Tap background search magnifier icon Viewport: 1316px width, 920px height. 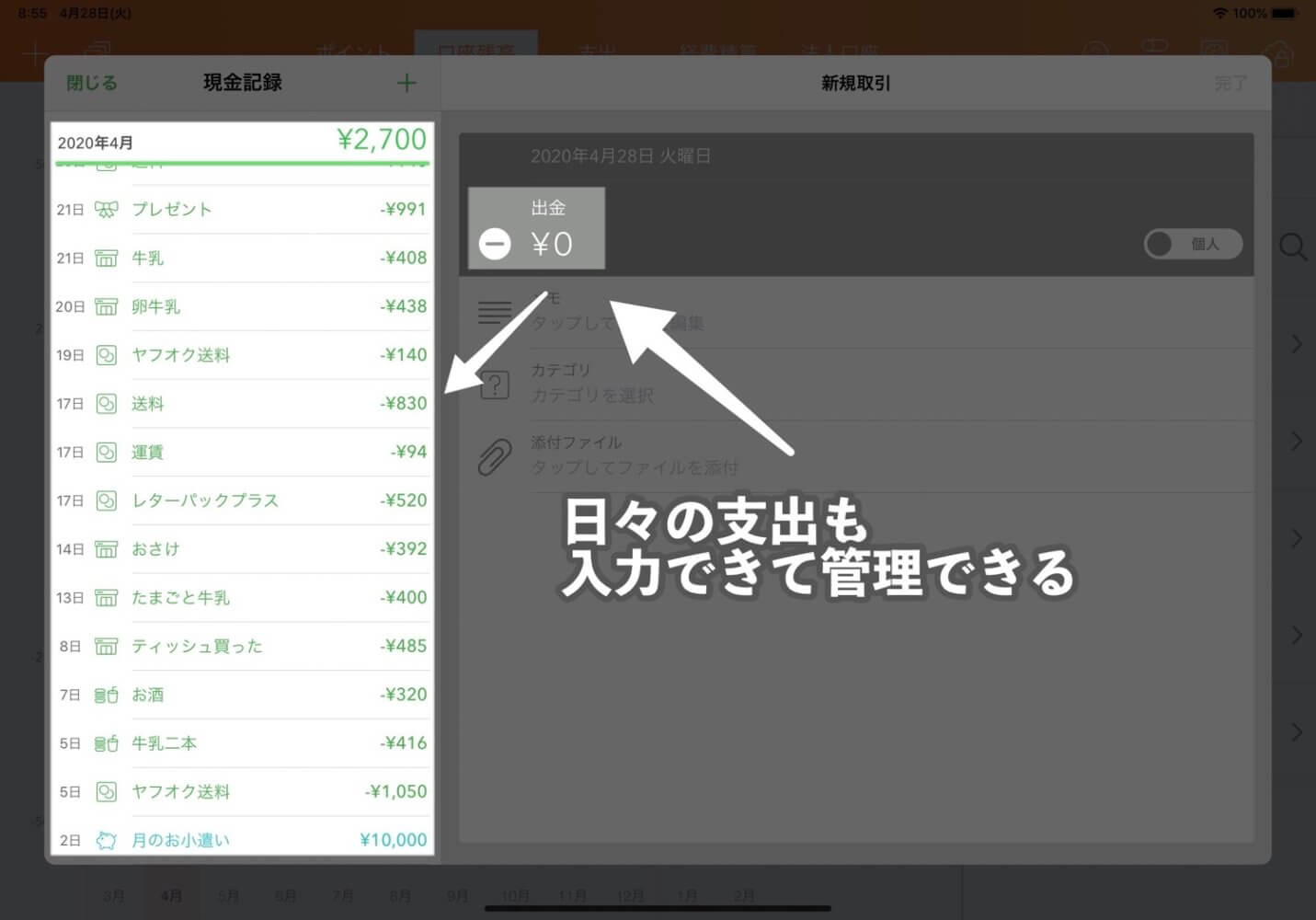pyautogui.click(x=1293, y=247)
